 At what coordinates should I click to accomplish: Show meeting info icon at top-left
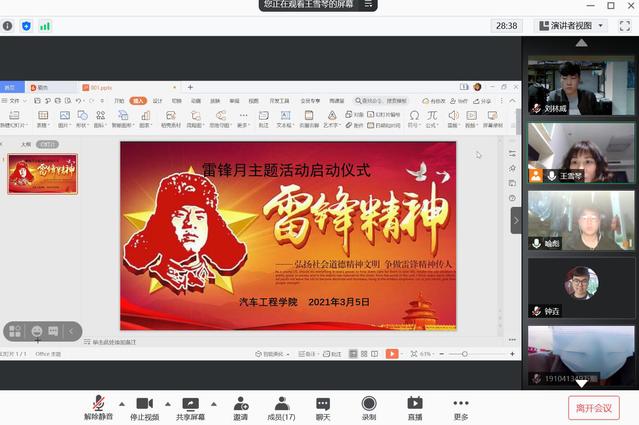(x=8, y=25)
